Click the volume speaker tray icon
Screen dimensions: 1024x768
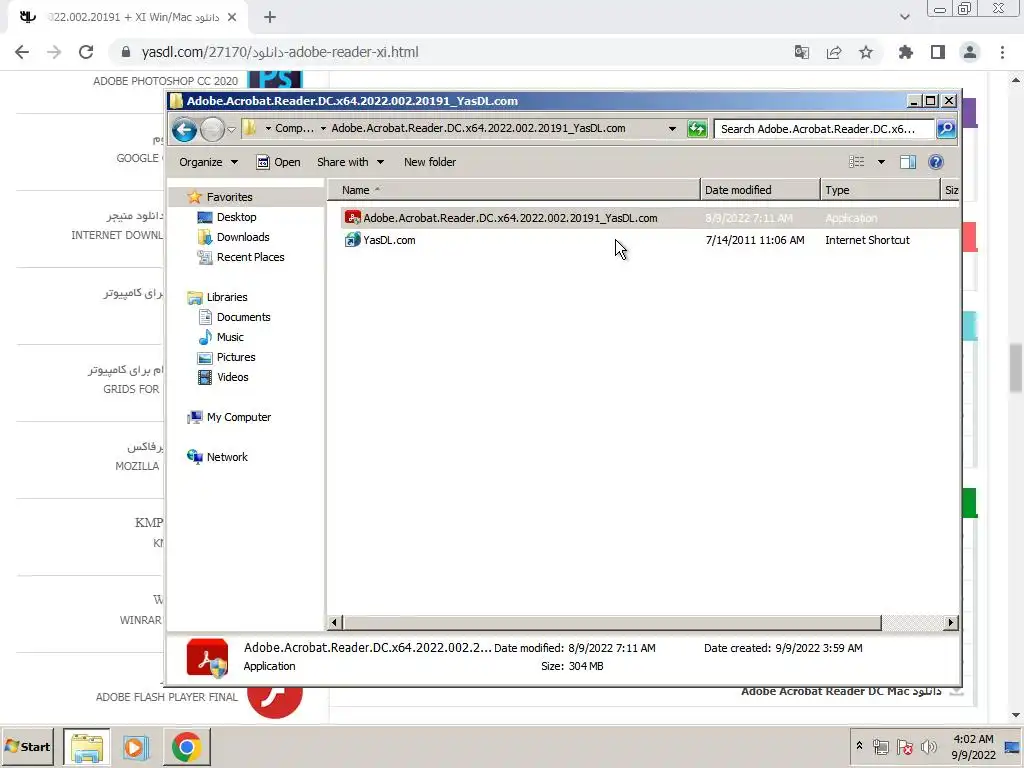pos(929,746)
